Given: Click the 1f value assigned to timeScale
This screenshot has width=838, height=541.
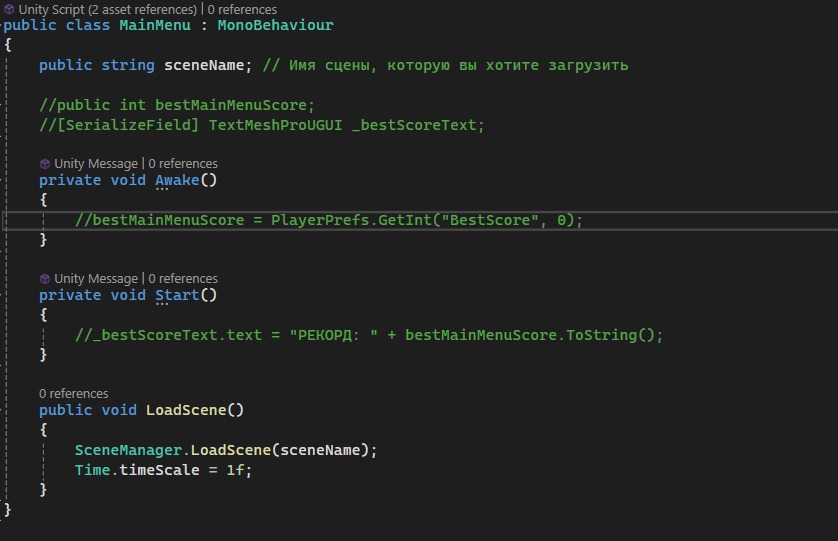Looking at the screenshot, I should [x=235, y=470].
